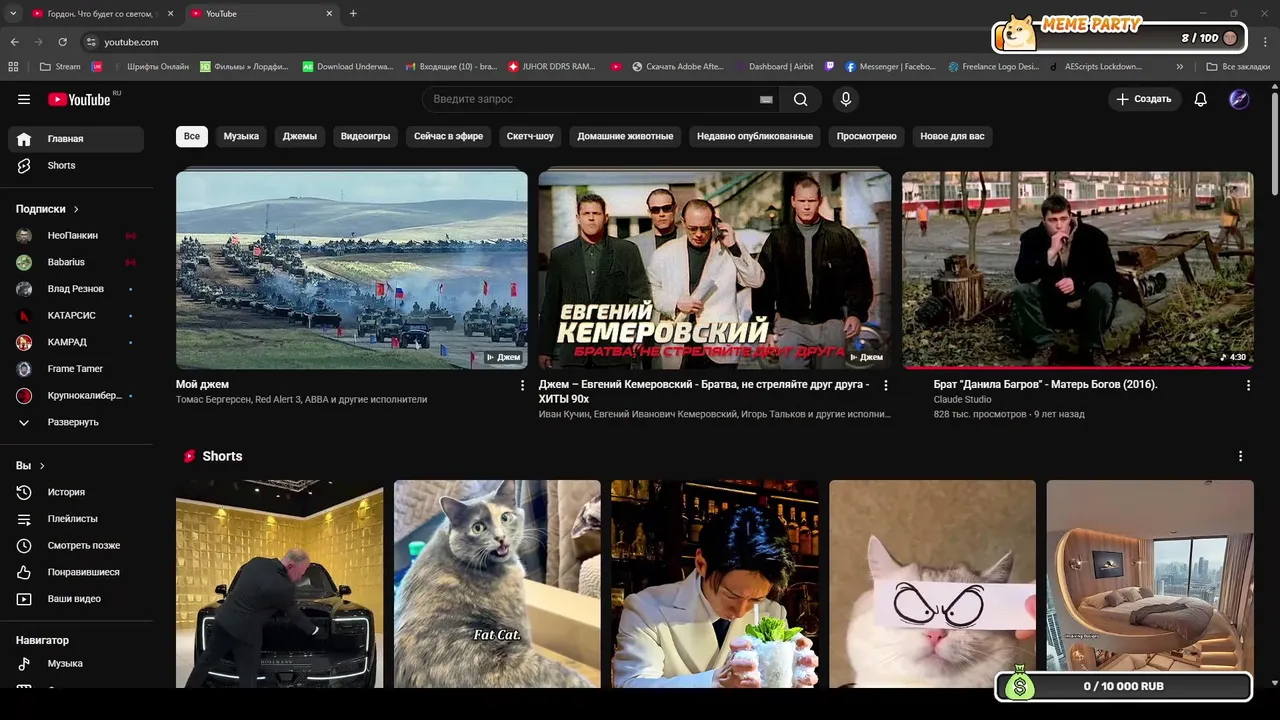Open more options for Мой джем
Viewport: 1280px width, 720px height.
pyautogui.click(x=522, y=385)
